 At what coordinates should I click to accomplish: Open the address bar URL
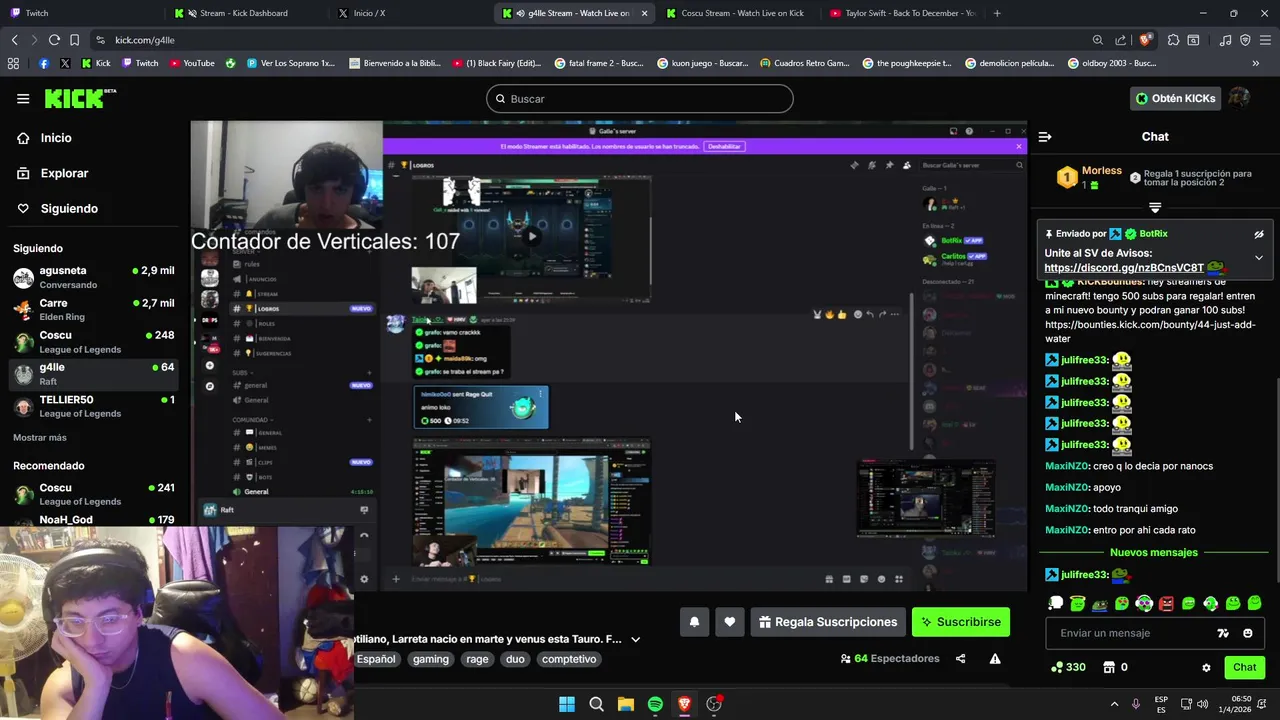[144, 40]
